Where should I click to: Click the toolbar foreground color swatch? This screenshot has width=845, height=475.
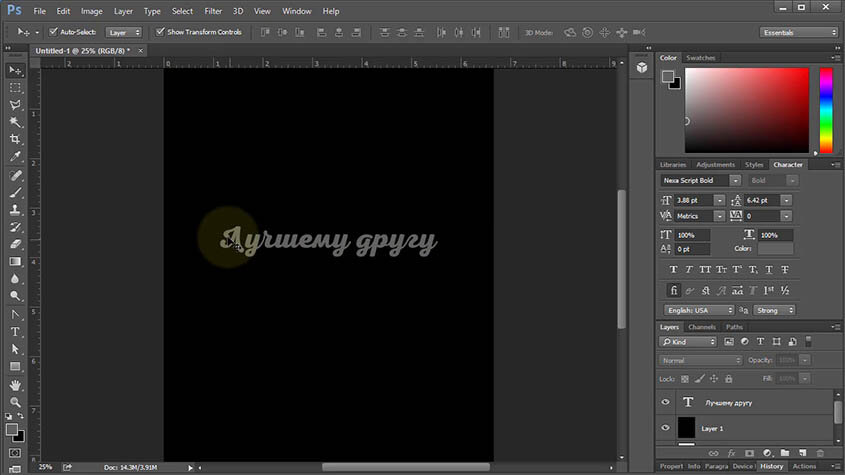coord(11,429)
